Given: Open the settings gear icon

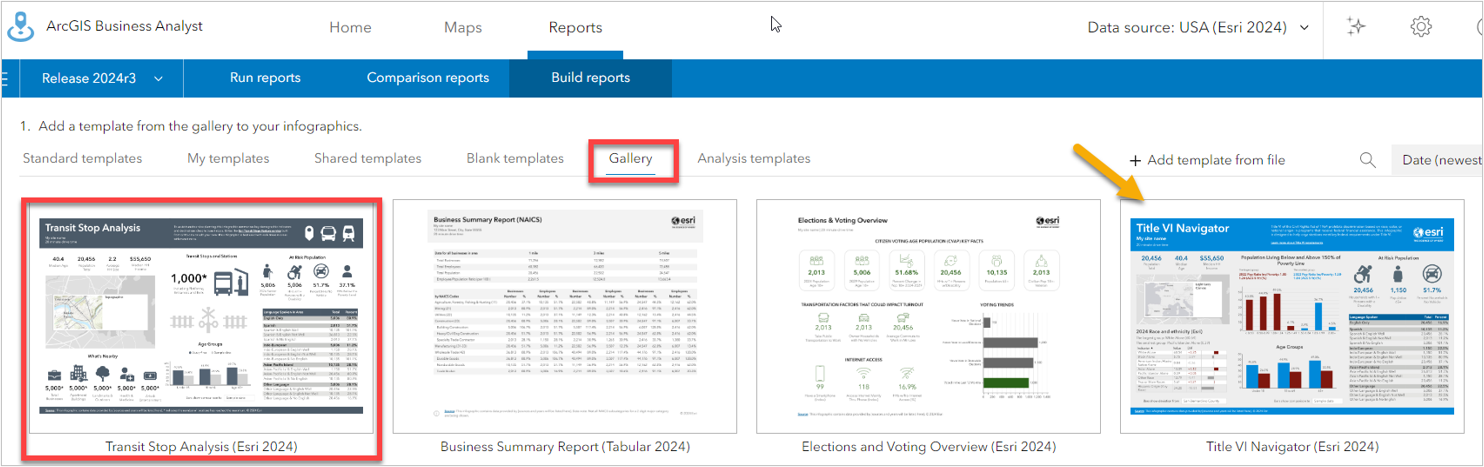Looking at the screenshot, I should [1420, 27].
